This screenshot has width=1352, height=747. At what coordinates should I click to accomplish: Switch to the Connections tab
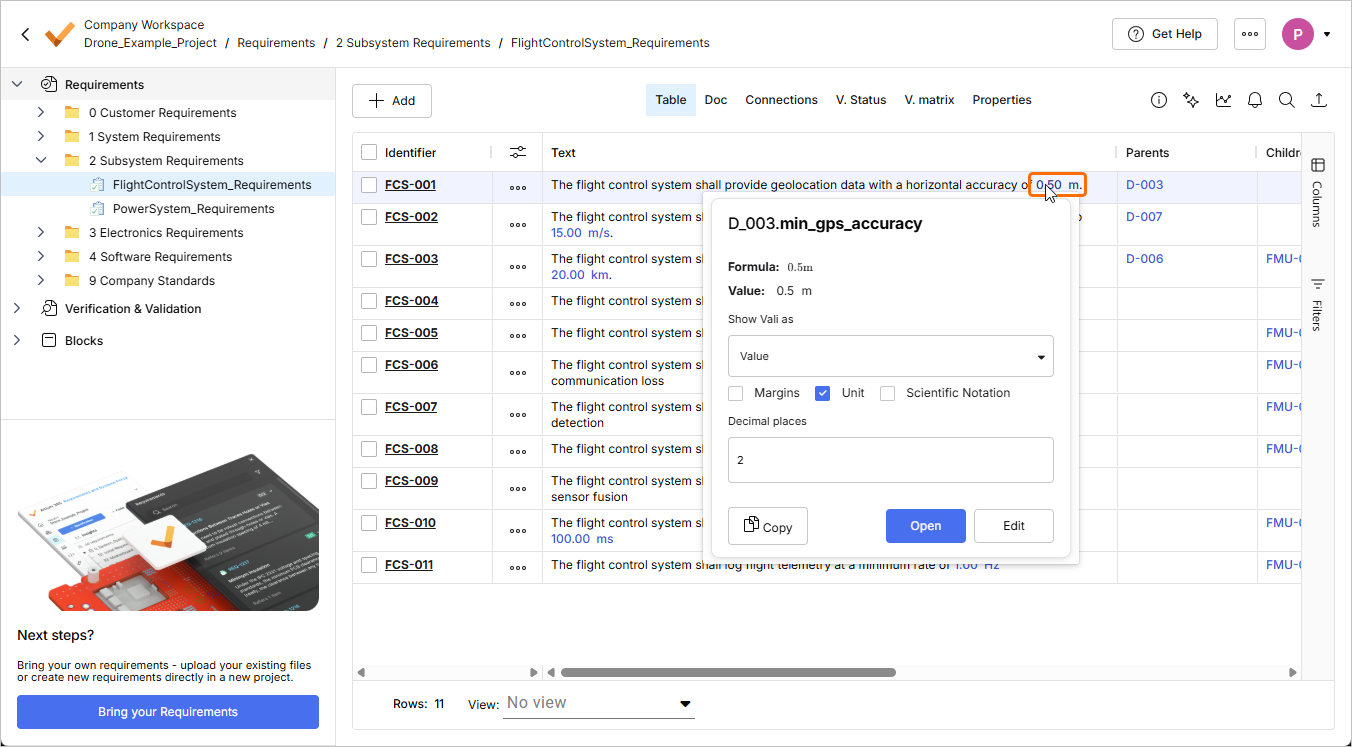[x=781, y=100]
